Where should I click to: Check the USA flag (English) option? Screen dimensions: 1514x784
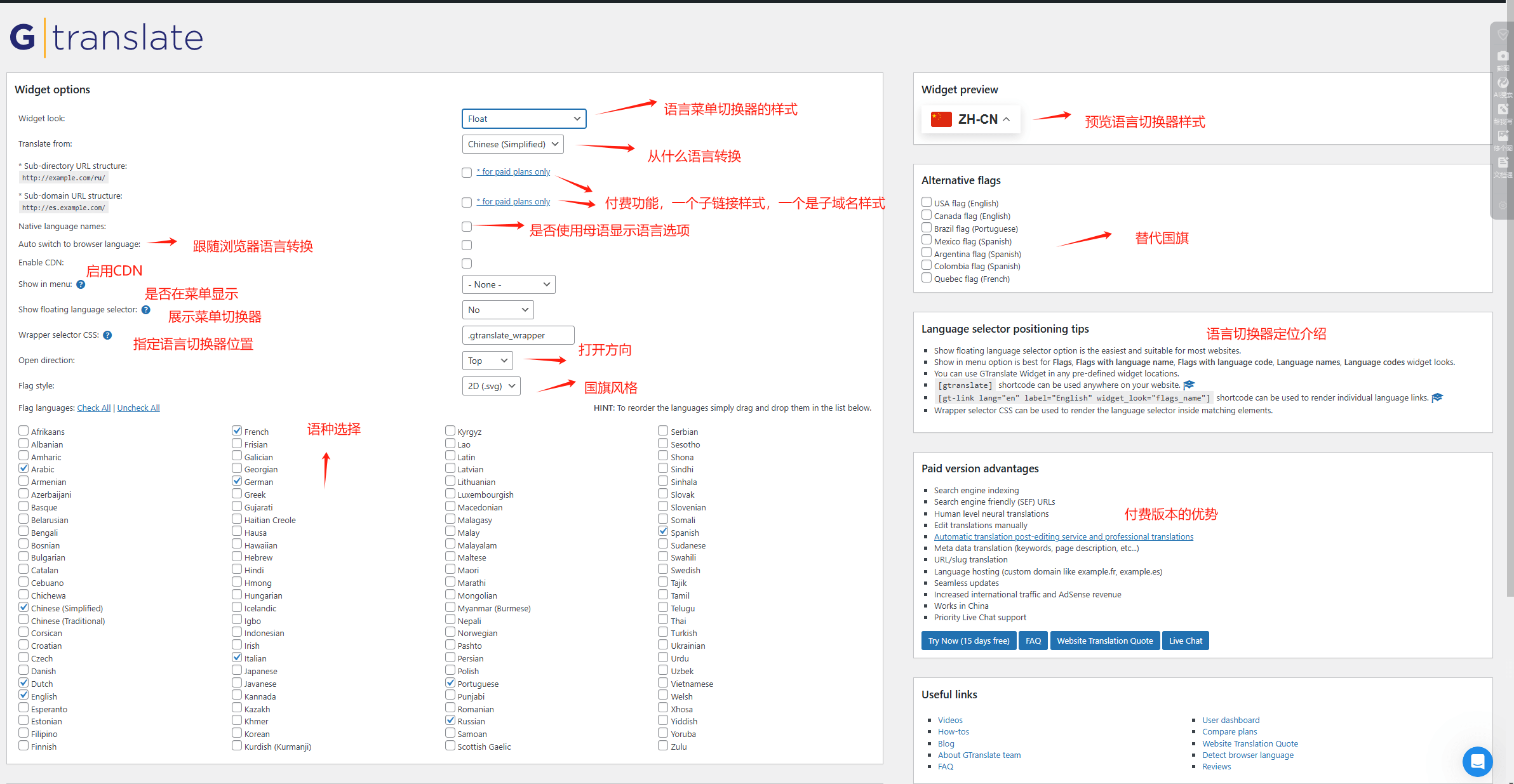coord(927,202)
